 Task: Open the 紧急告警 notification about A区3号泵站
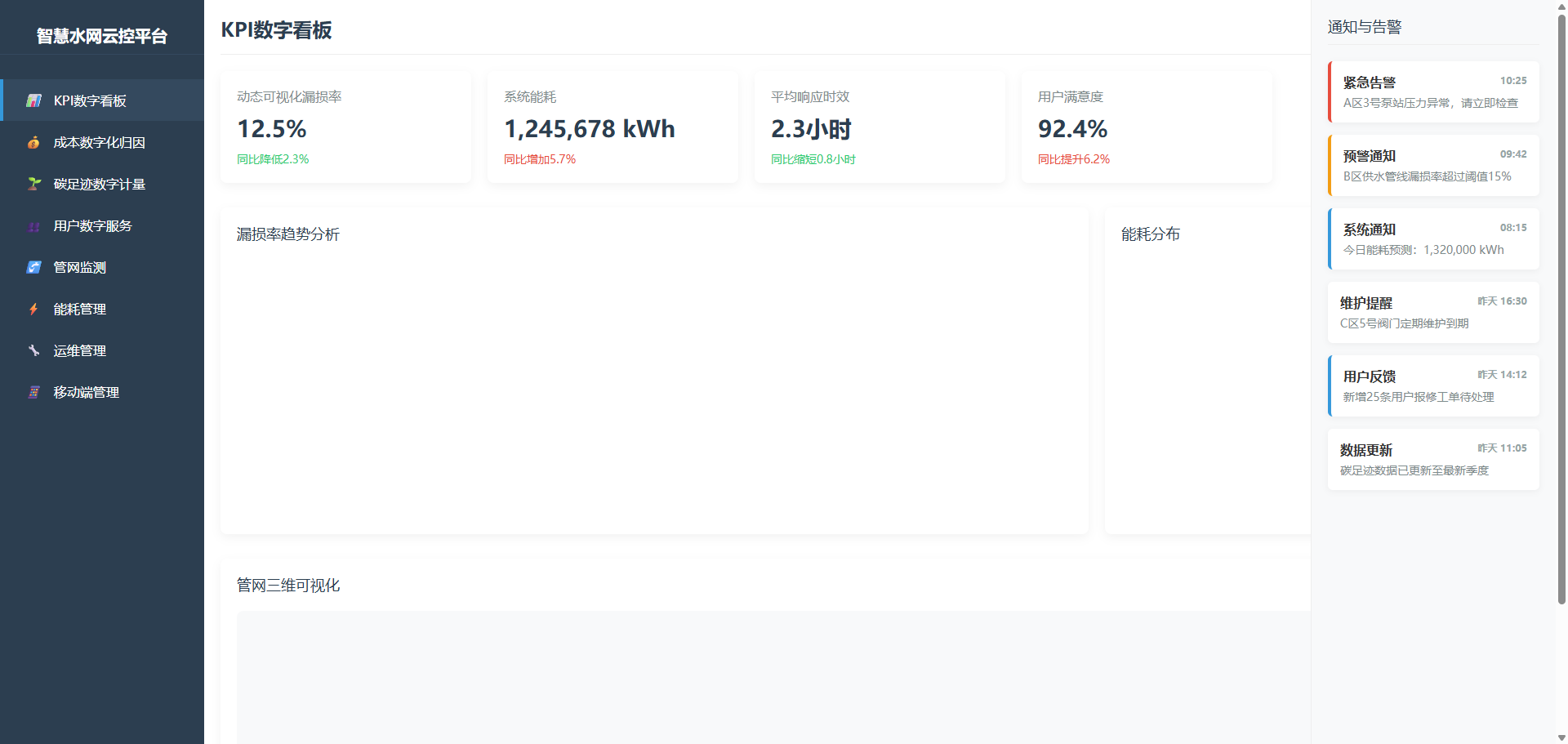click(x=1433, y=92)
